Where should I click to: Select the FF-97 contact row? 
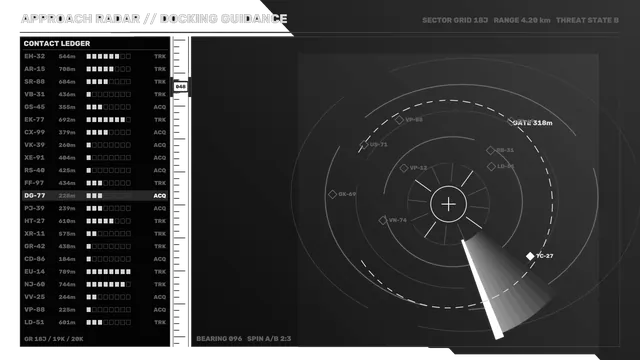point(95,183)
